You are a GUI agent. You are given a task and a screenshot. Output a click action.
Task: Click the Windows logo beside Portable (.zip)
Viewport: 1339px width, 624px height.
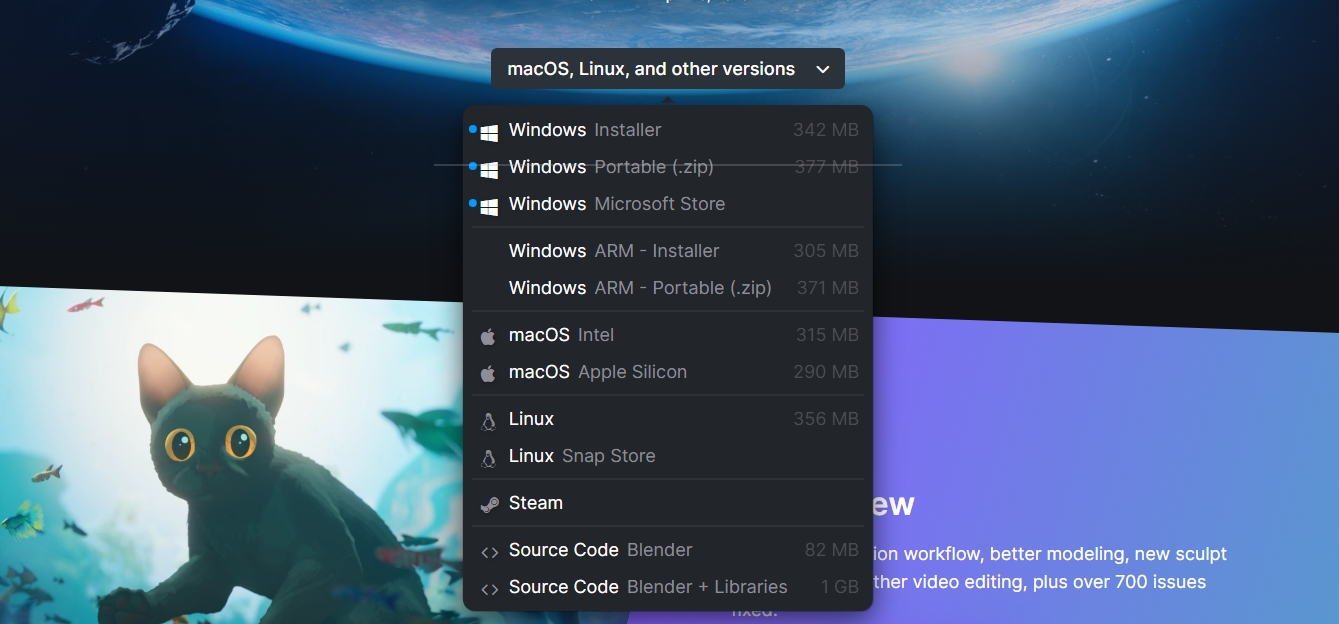(x=489, y=168)
